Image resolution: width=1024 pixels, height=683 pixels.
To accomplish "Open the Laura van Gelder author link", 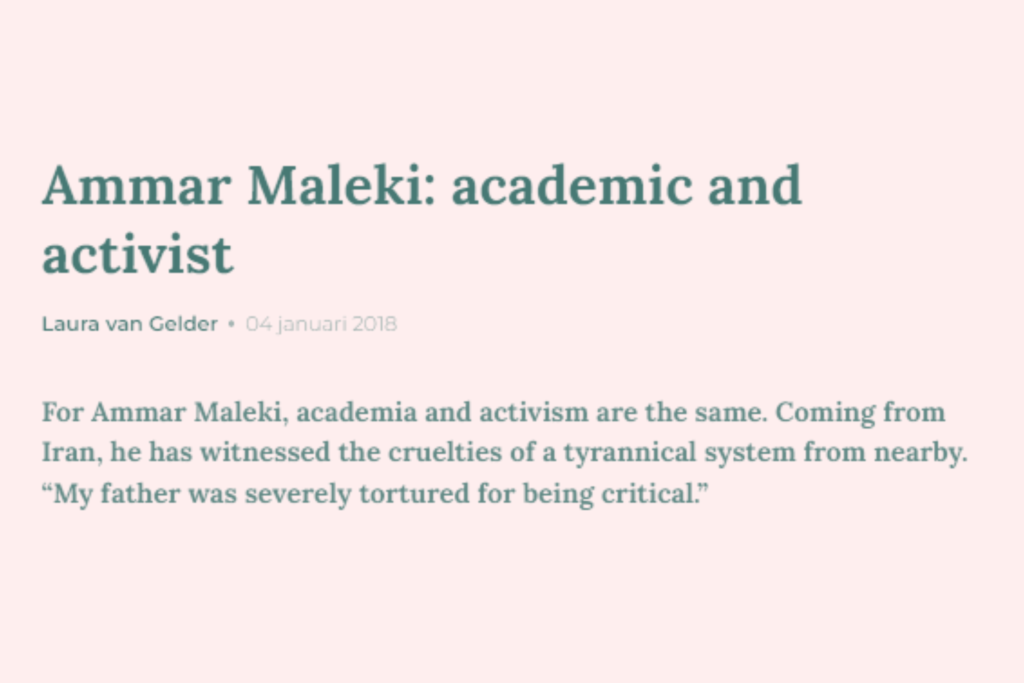I will [x=130, y=324].
